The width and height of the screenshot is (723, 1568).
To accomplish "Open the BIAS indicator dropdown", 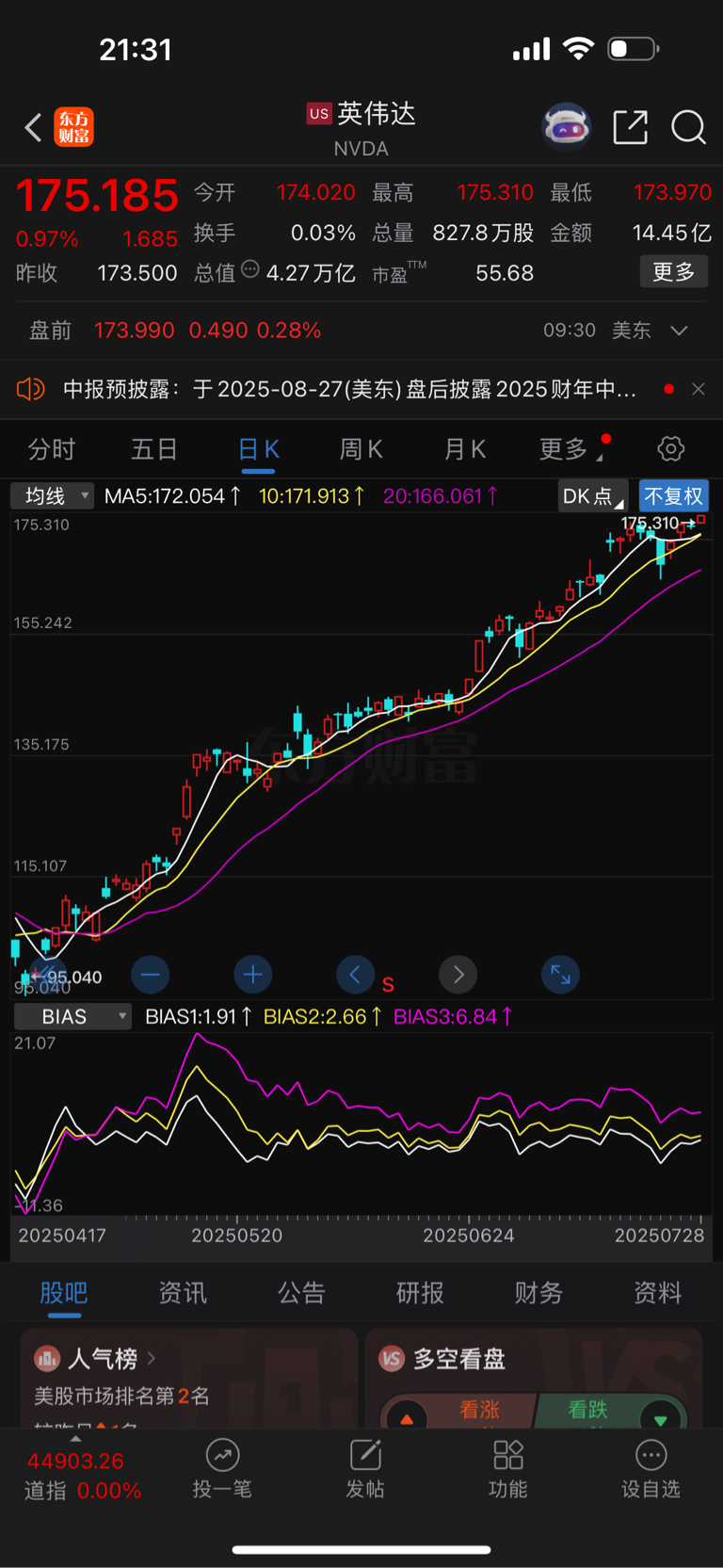I will tap(72, 1016).
